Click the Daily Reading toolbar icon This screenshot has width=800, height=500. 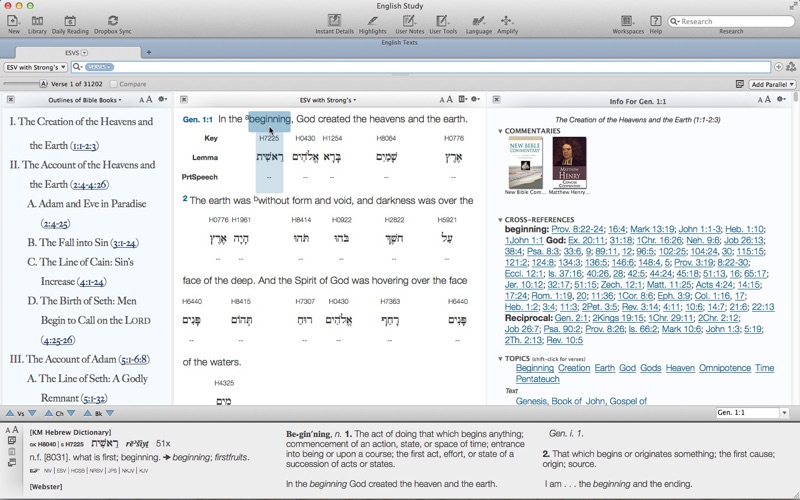pos(70,20)
